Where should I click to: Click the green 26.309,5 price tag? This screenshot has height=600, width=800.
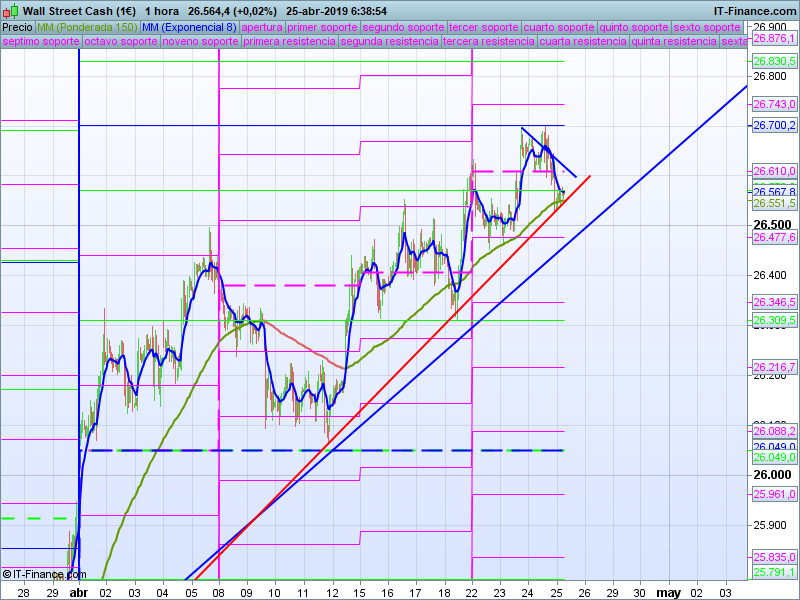point(773,320)
